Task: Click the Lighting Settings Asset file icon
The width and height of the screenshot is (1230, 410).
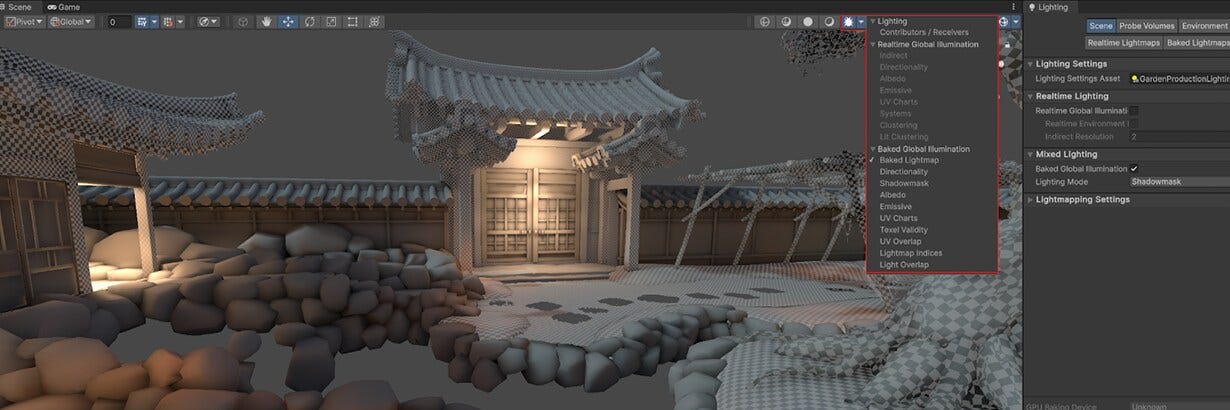Action: click(1135, 78)
